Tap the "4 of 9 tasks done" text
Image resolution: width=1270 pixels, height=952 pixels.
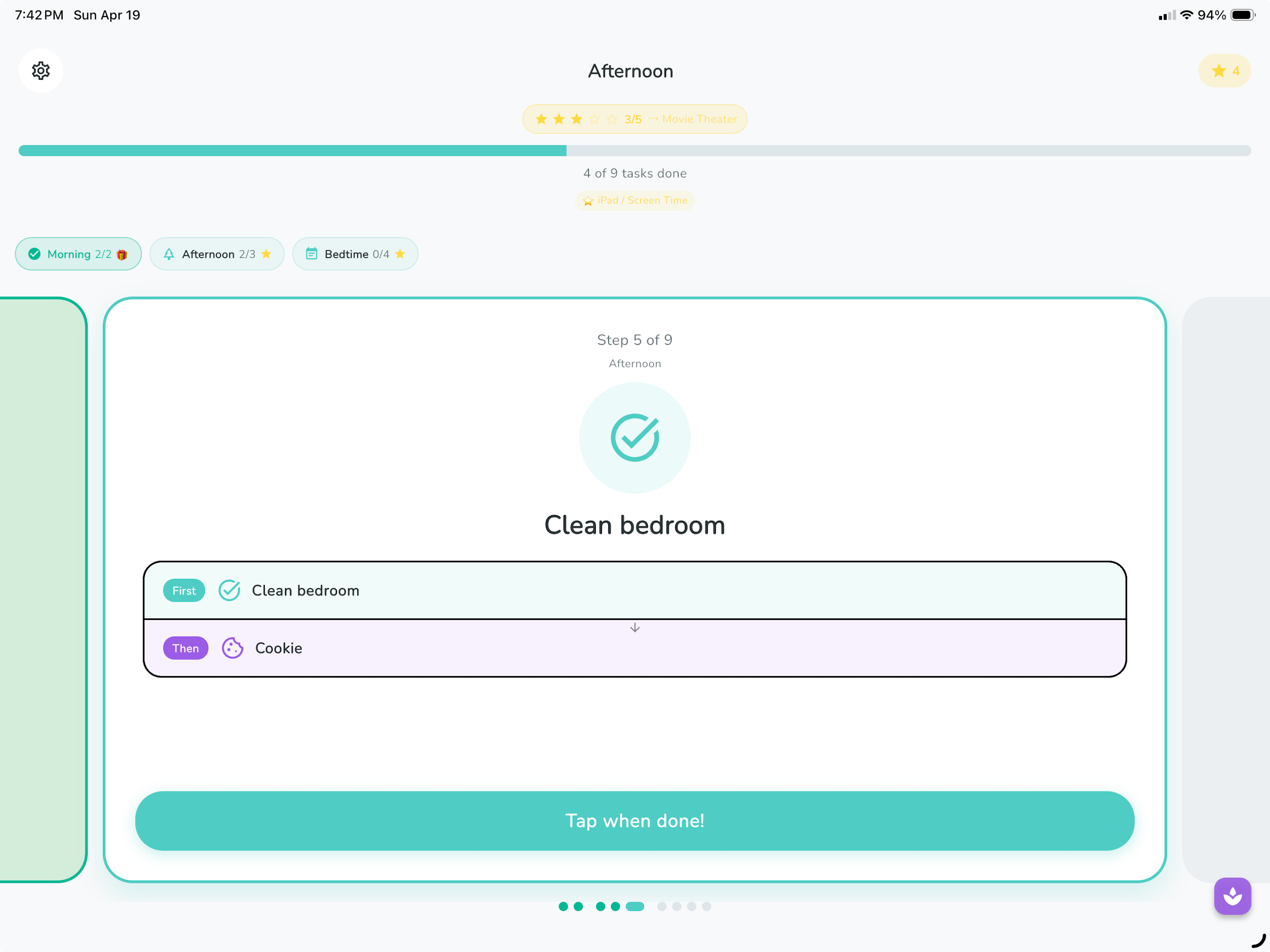click(635, 173)
